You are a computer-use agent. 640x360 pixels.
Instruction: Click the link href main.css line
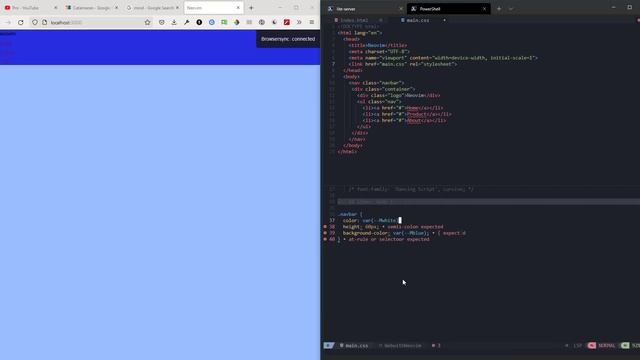point(403,64)
